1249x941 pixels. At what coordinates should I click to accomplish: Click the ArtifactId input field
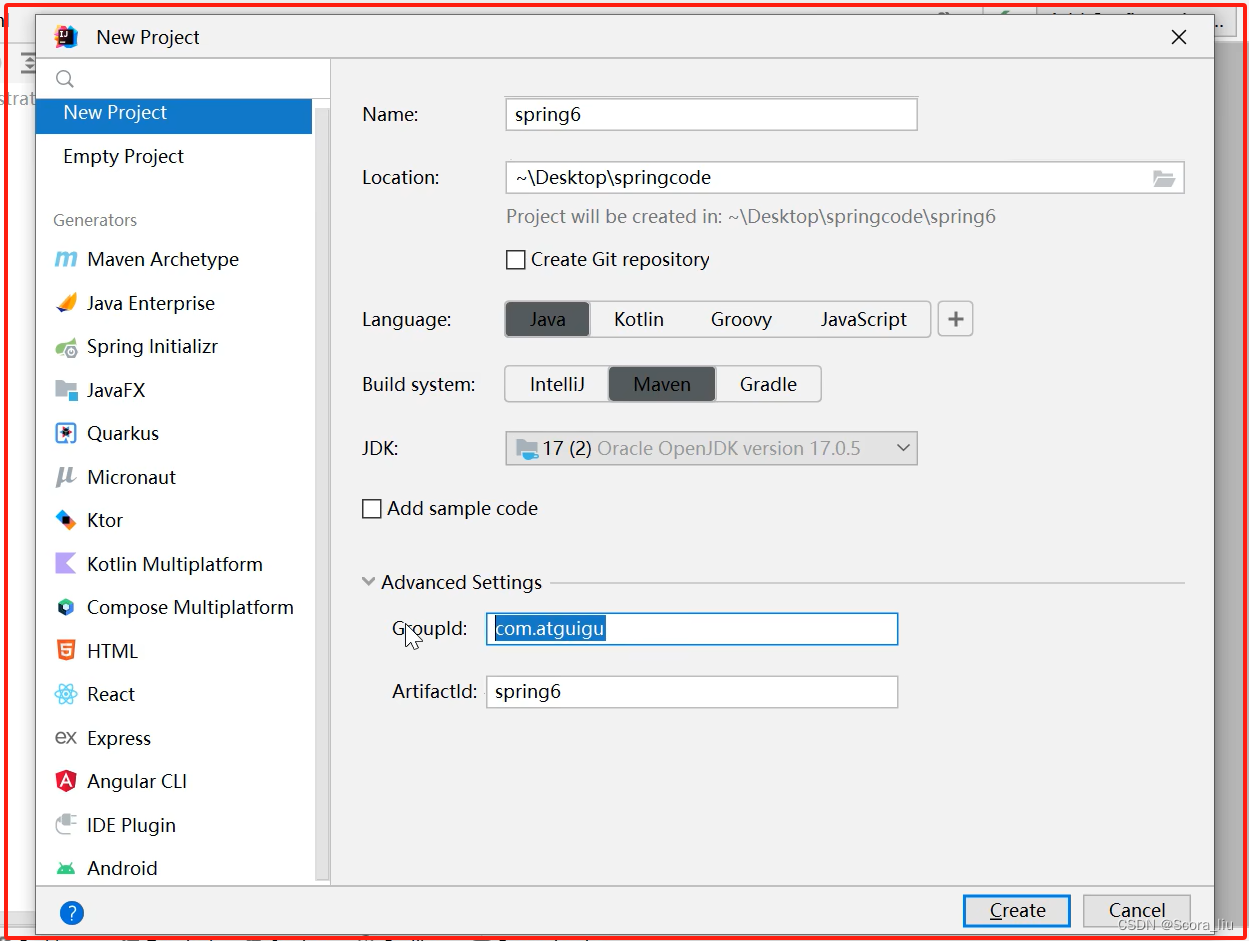[692, 692]
